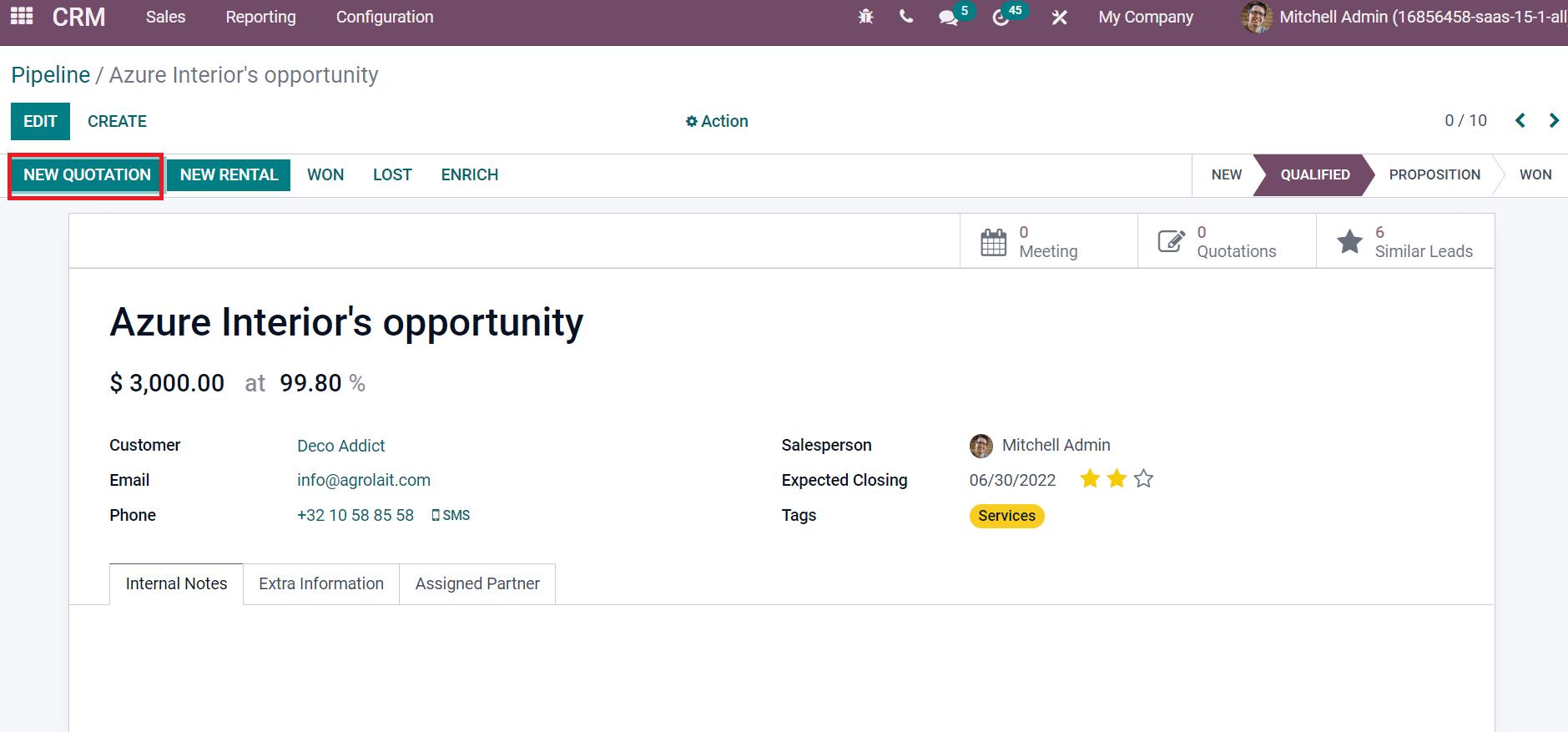1568x732 pixels.
Task: Set priority to second star
Action: (1117, 479)
